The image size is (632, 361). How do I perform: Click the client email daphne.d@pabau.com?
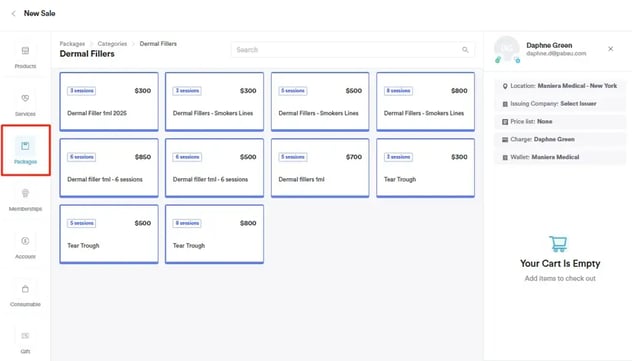click(x=556, y=54)
